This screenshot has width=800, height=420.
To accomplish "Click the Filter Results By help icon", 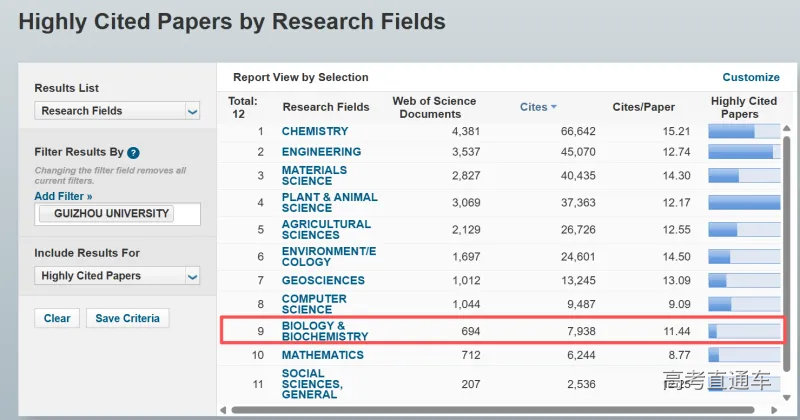I will coord(133,153).
